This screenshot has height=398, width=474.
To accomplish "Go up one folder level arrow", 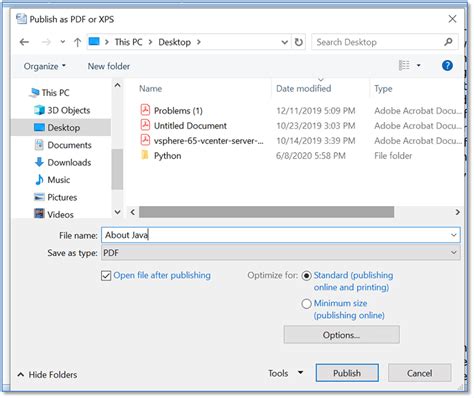I will click(x=77, y=42).
